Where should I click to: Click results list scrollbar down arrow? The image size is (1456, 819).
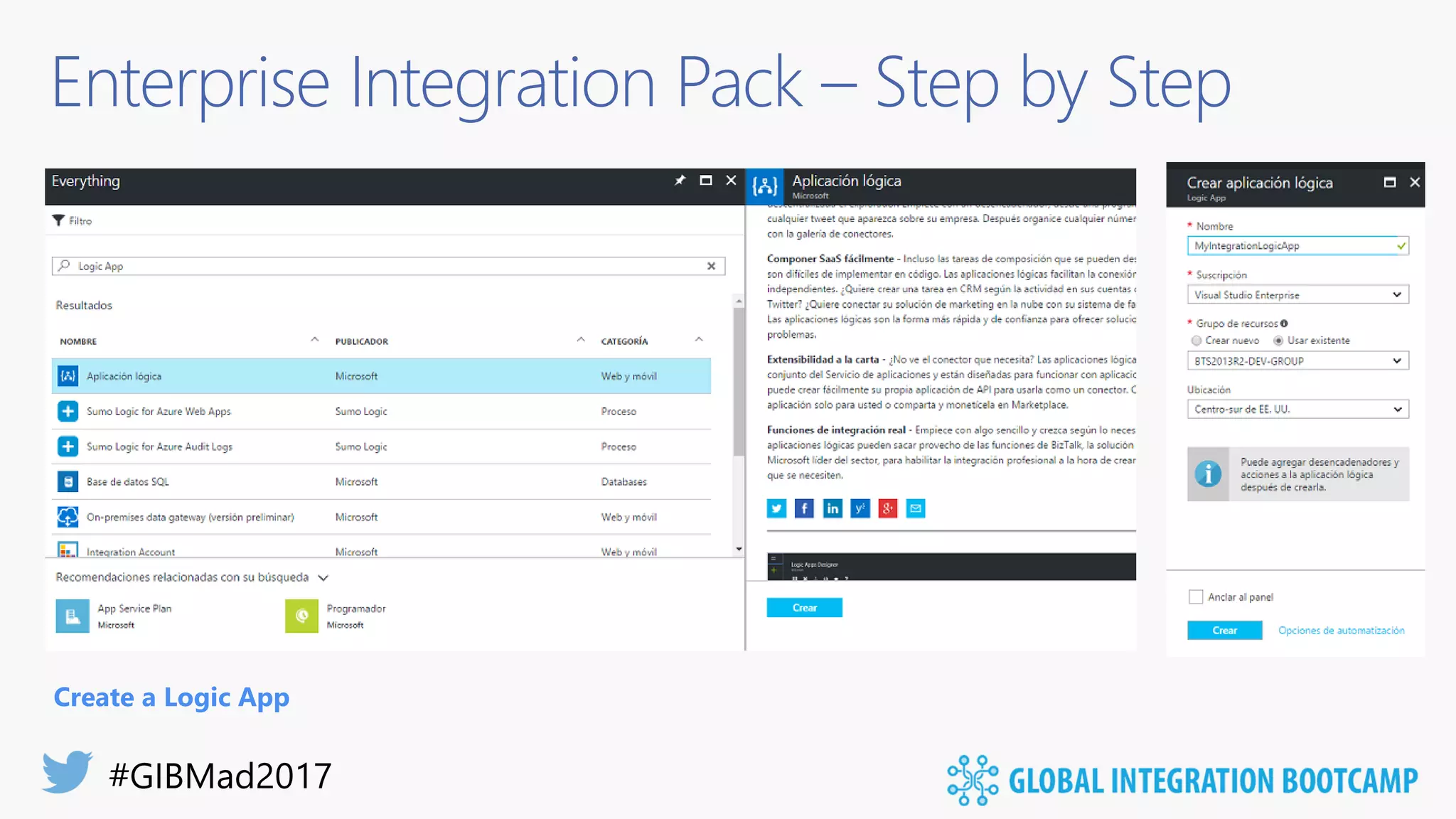coord(739,549)
